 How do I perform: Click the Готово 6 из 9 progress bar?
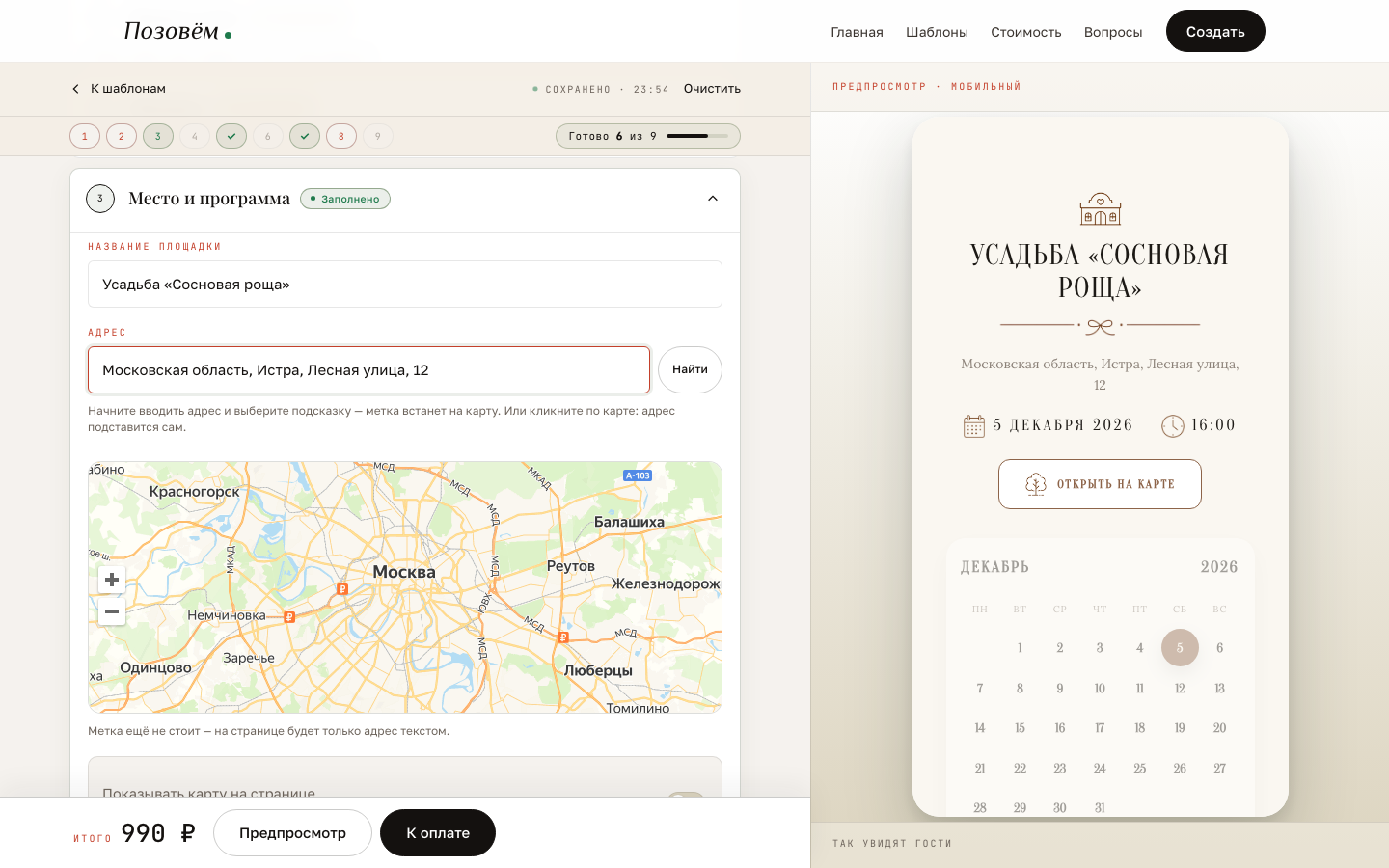pos(648,136)
